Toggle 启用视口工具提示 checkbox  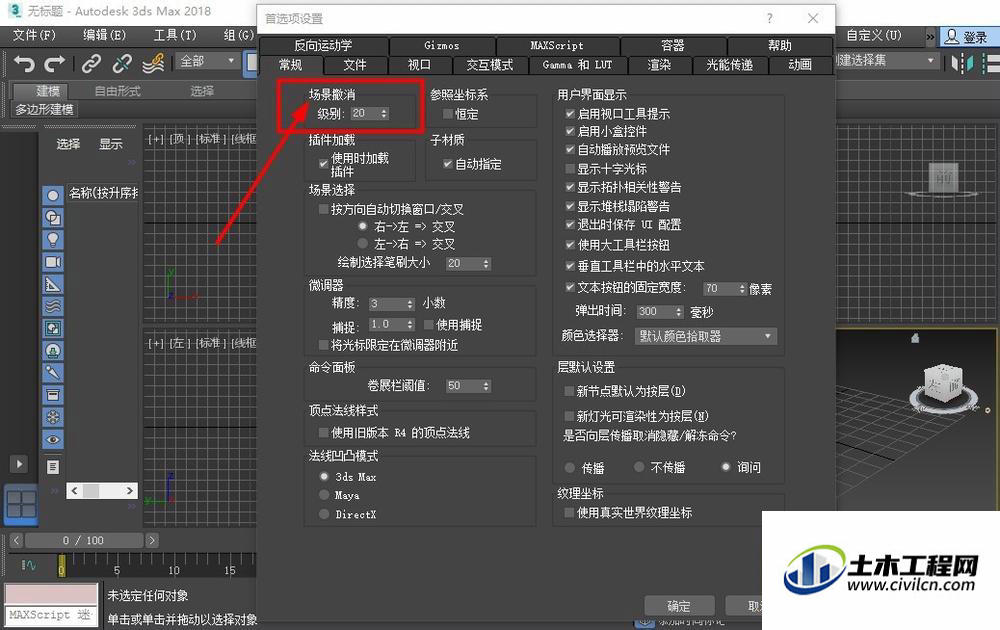pos(570,114)
